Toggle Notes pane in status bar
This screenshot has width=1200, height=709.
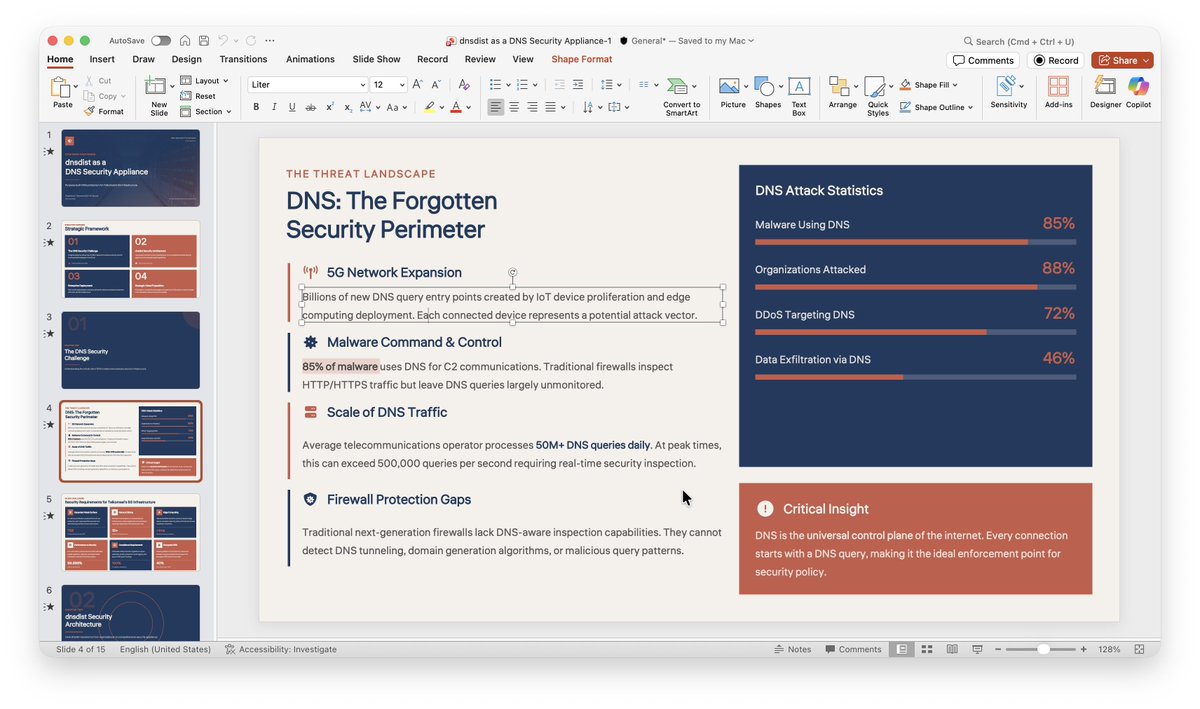click(x=793, y=649)
